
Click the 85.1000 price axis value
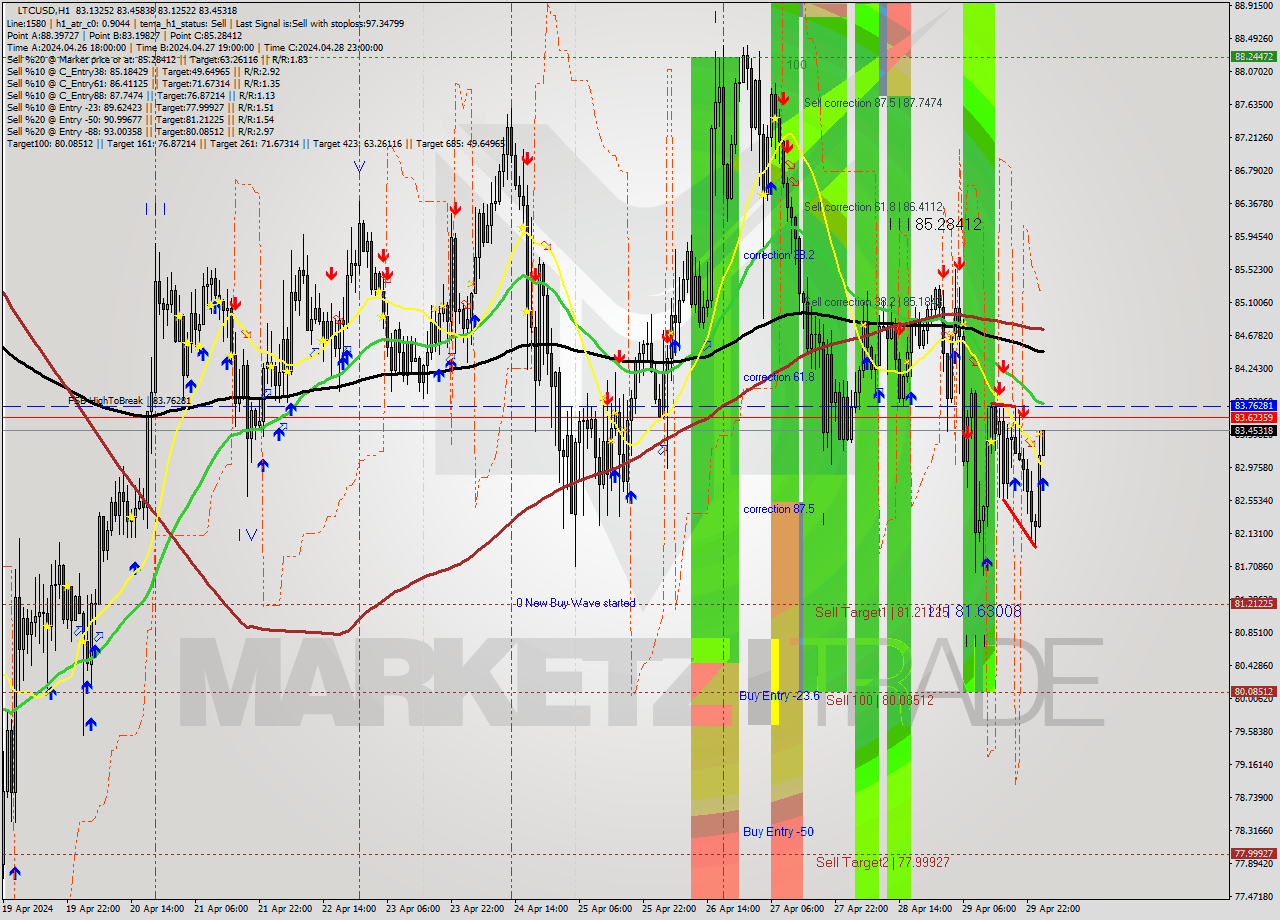[x=1253, y=302]
